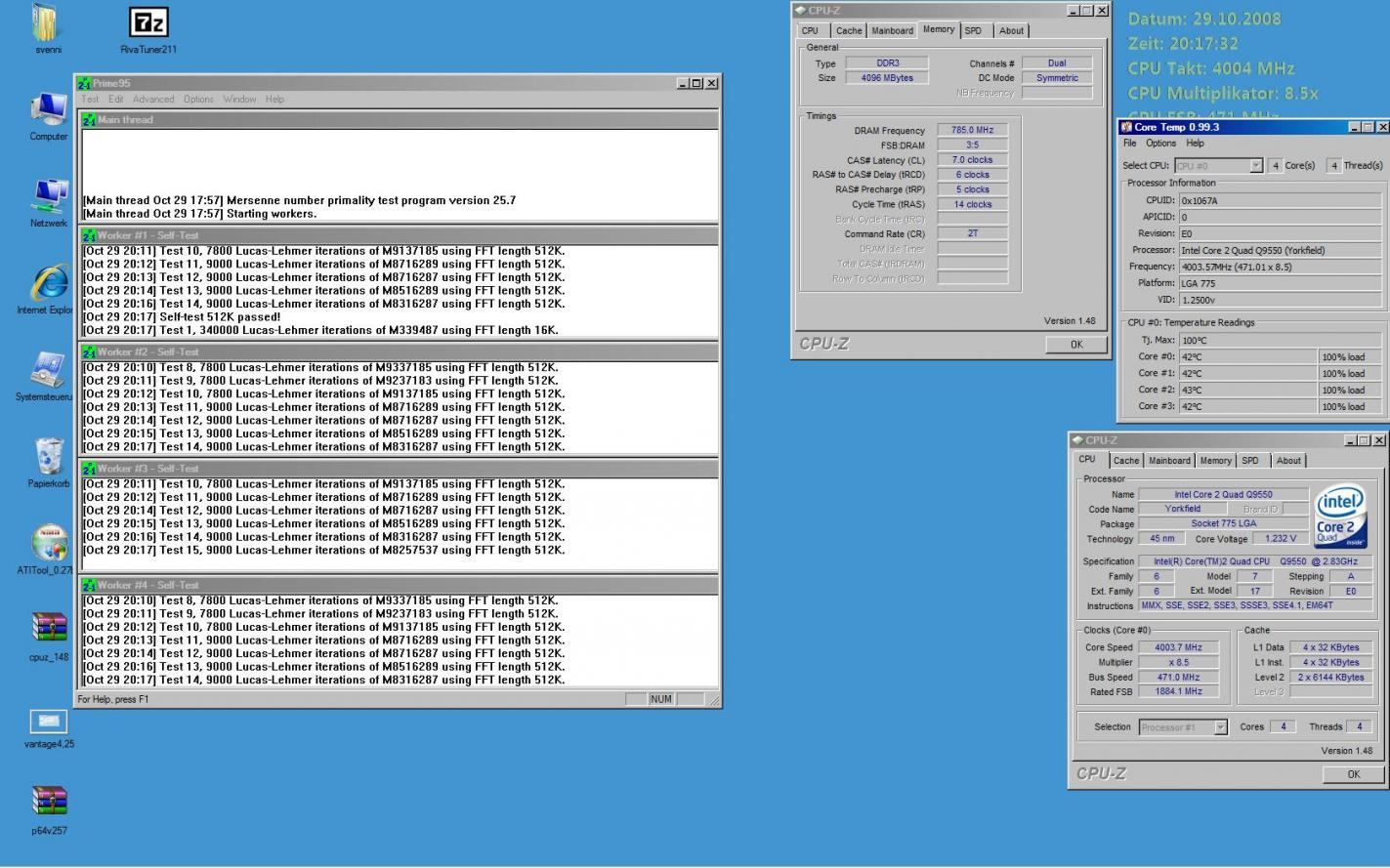Screen dimensions: 1390x868
Task: Open the Edit menu in Prime95
Action: (x=116, y=100)
